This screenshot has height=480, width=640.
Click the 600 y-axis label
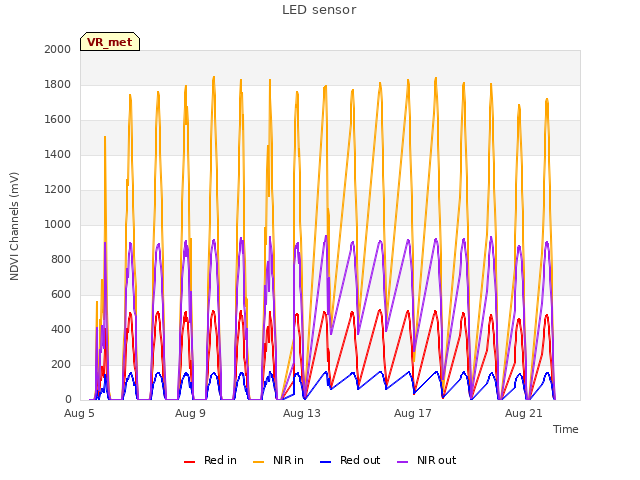pyautogui.click(x=61, y=294)
